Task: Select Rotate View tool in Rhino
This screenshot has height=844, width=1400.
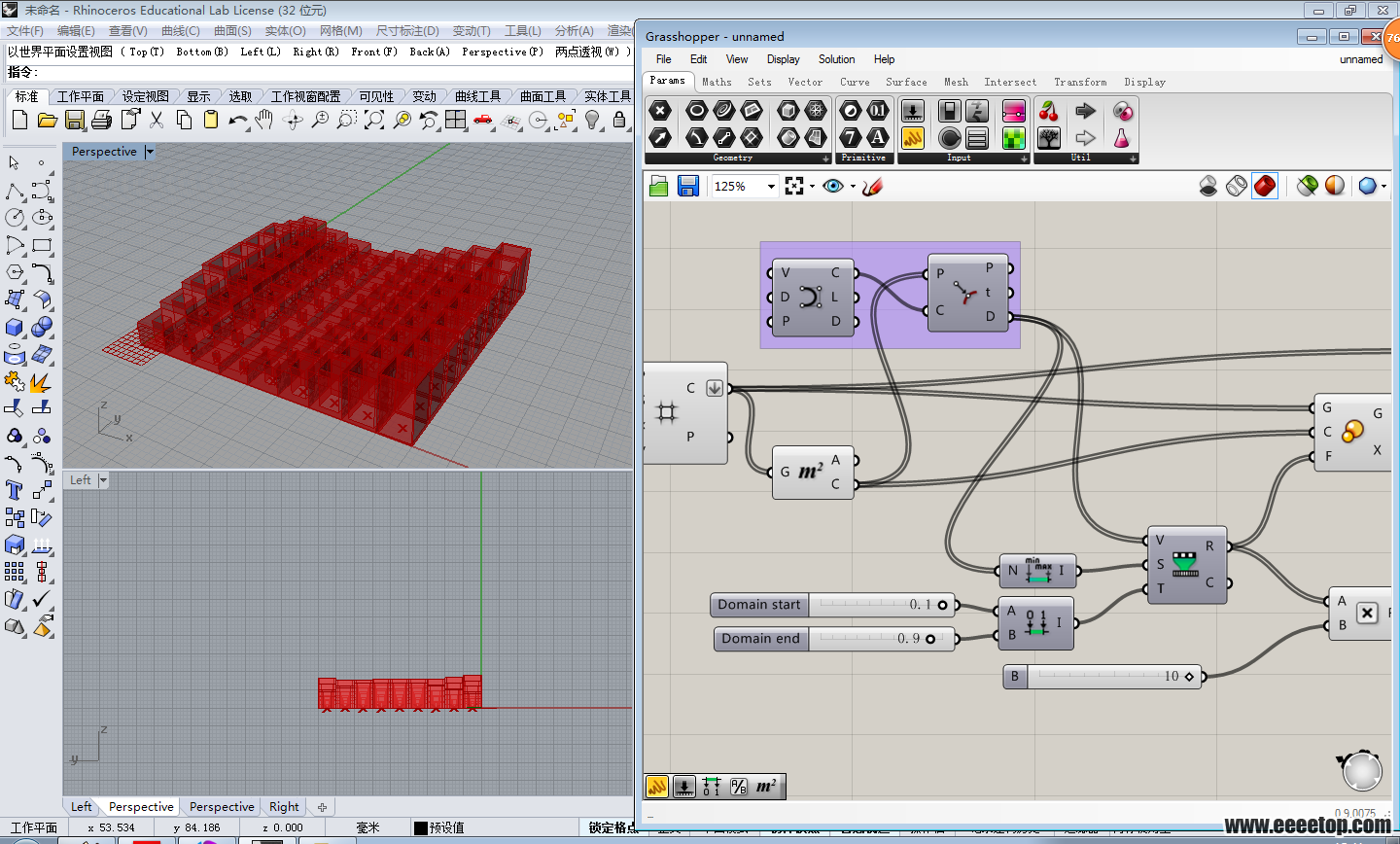Action: click(x=293, y=120)
